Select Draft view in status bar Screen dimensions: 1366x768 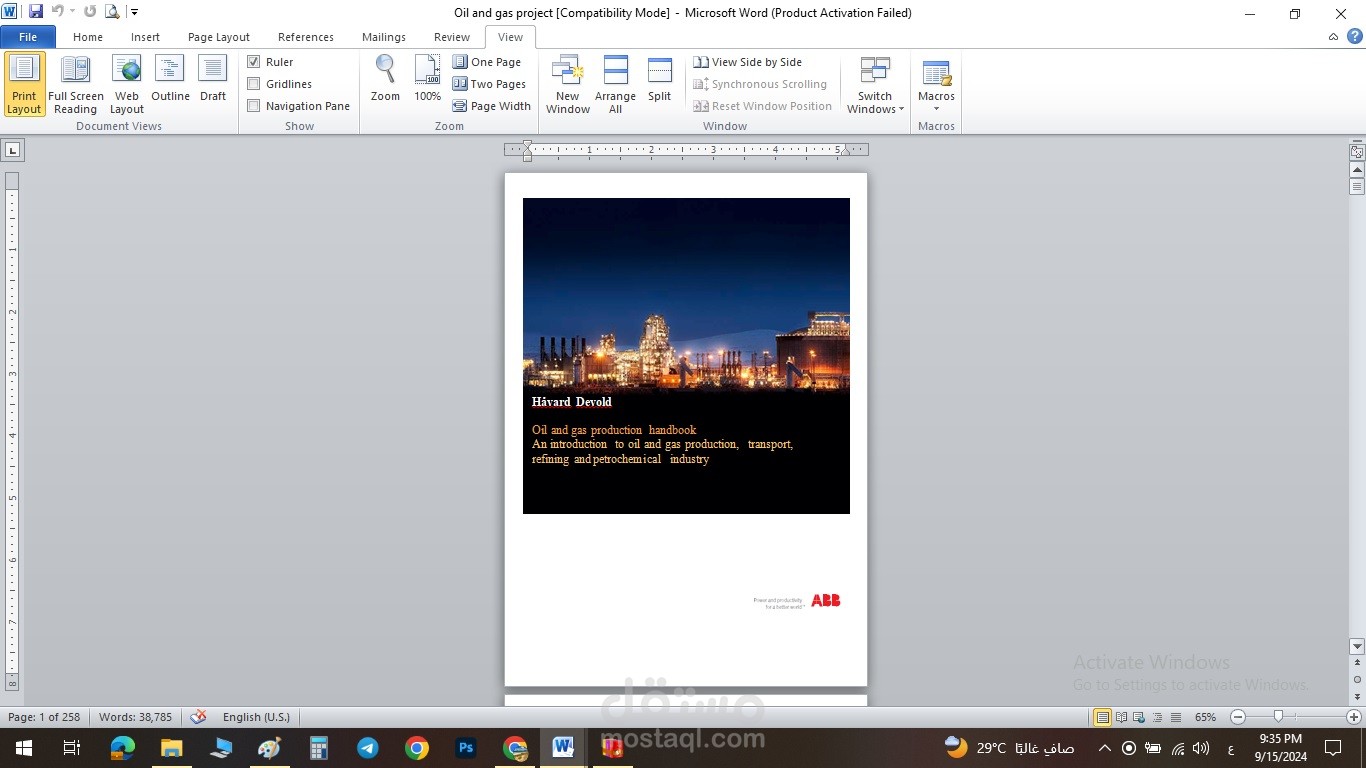pyautogui.click(x=1176, y=717)
